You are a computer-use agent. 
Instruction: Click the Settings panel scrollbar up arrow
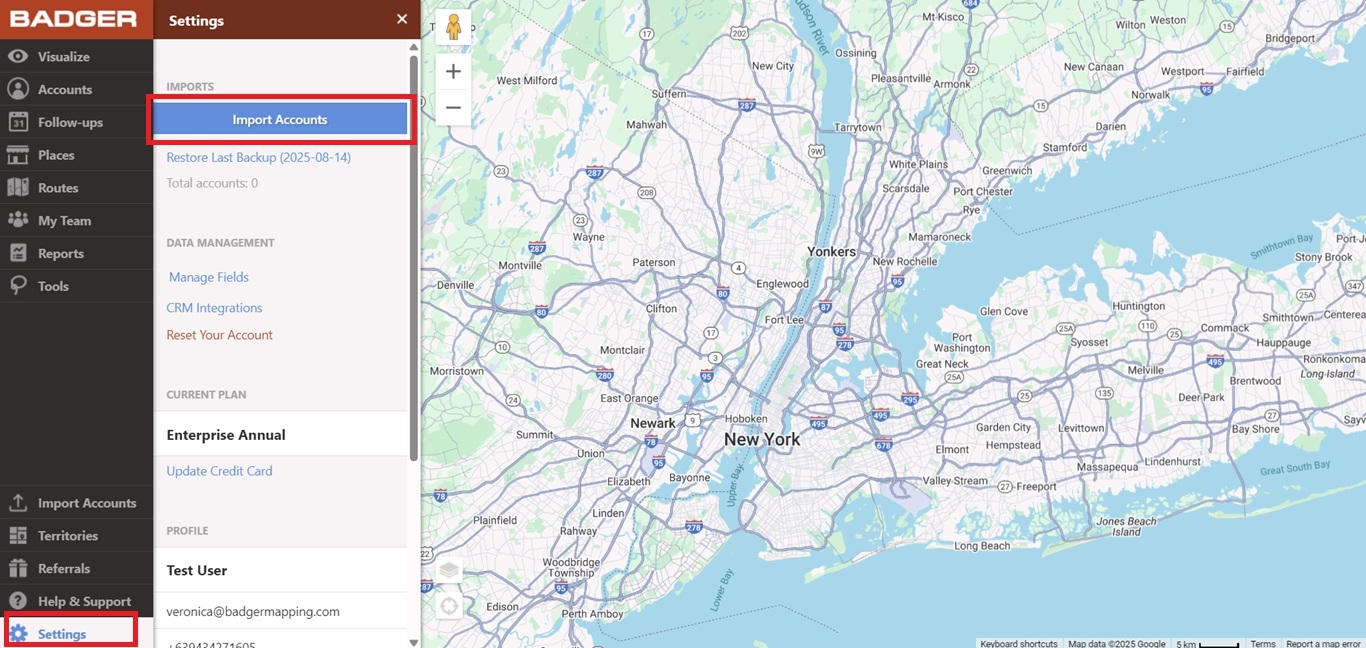(414, 47)
